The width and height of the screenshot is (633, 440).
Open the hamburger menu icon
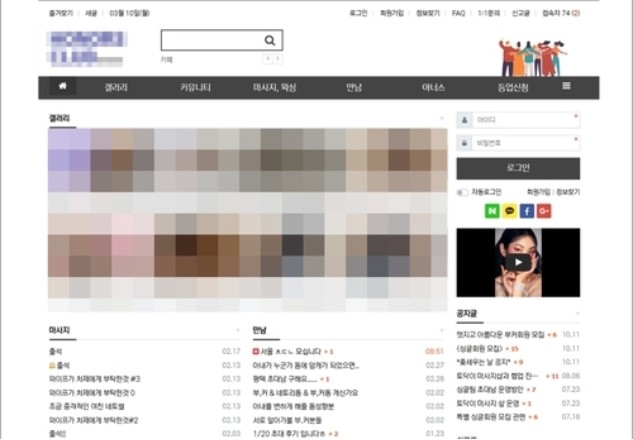coord(566,86)
